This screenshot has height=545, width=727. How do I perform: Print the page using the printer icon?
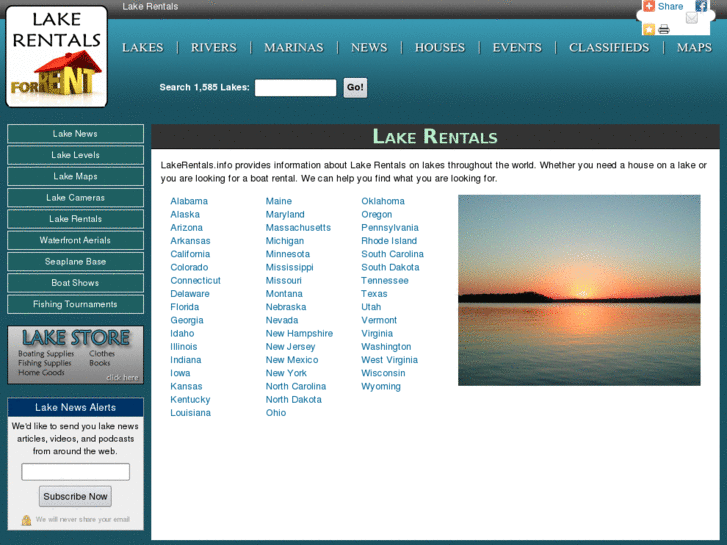click(663, 29)
